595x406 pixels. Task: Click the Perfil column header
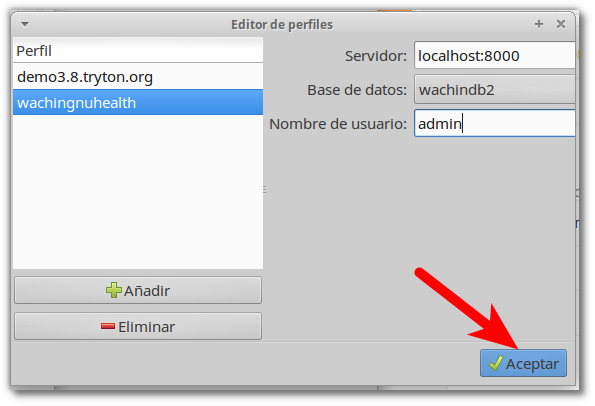pyautogui.click(x=138, y=50)
